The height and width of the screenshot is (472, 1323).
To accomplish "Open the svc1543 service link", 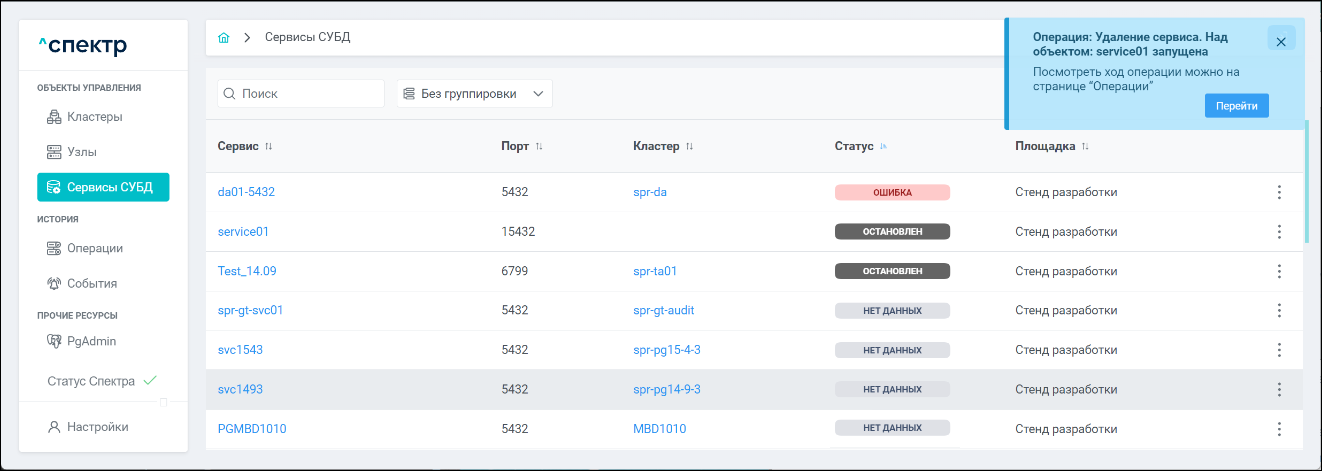I will point(240,350).
